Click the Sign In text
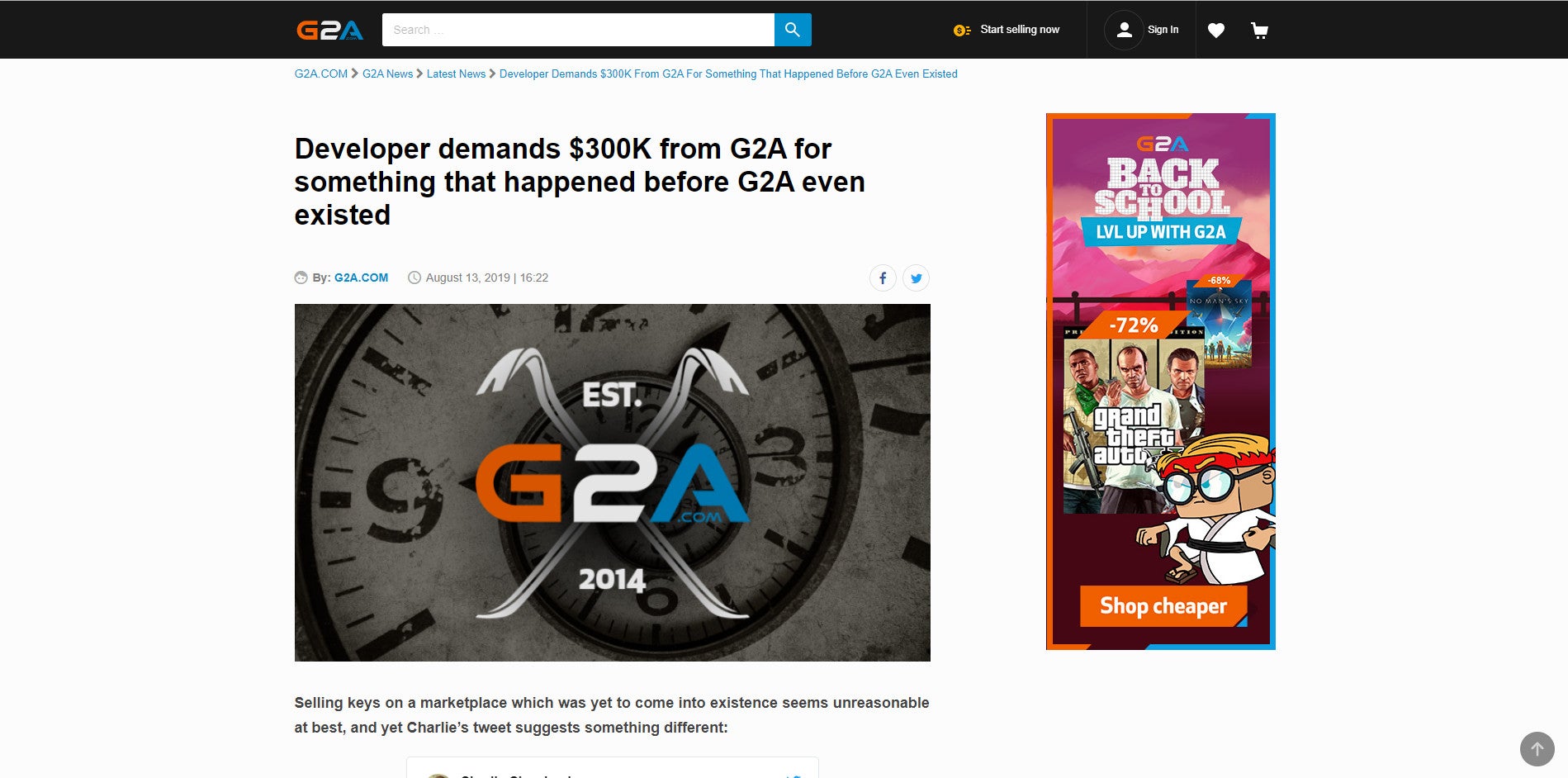This screenshot has height=778, width=1568. pyautogui.click(x=1163, y=30)
